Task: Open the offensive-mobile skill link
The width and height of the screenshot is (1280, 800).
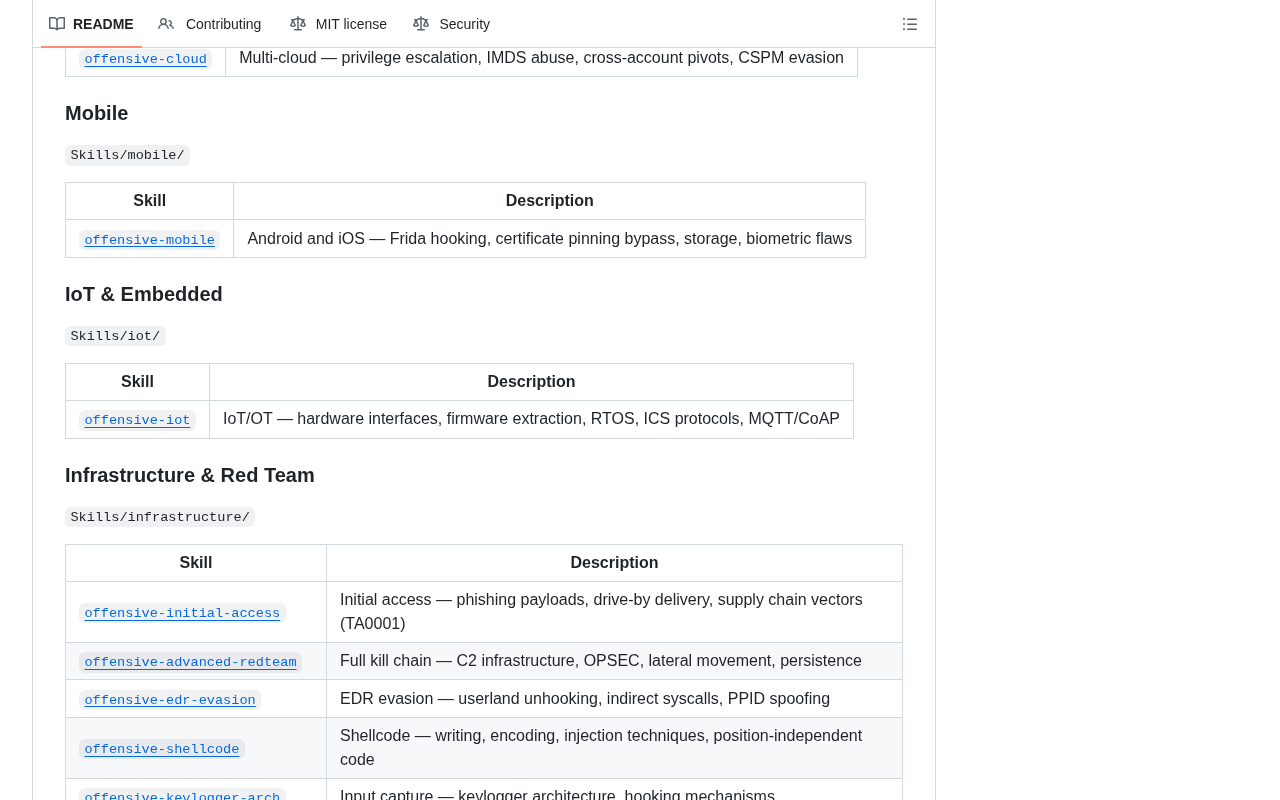Action: point(150,240)
